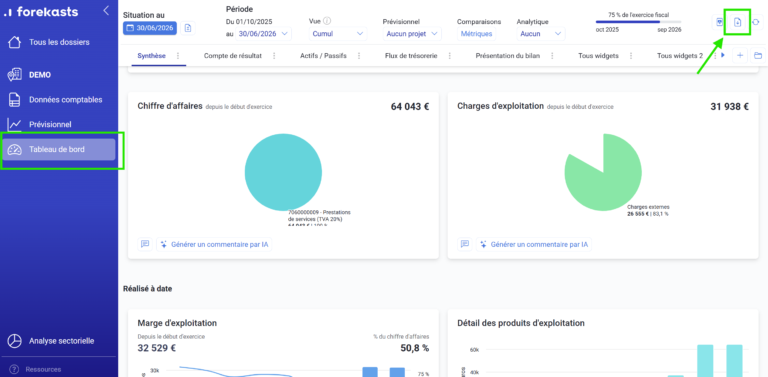
Task: Click the fiscal year progress bar
Action: coord(638,22)
